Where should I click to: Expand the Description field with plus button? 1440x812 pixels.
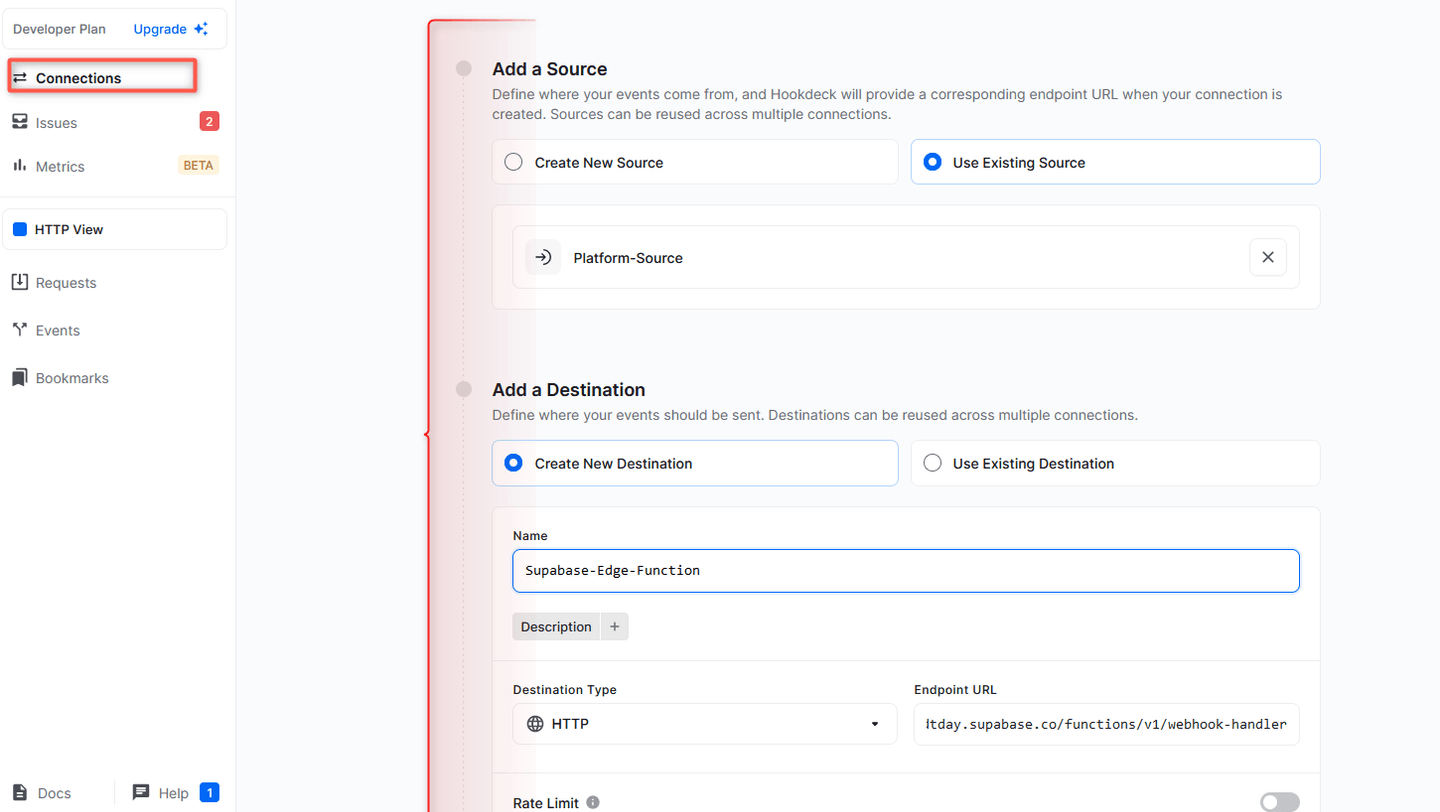click(x=614, y=626)
